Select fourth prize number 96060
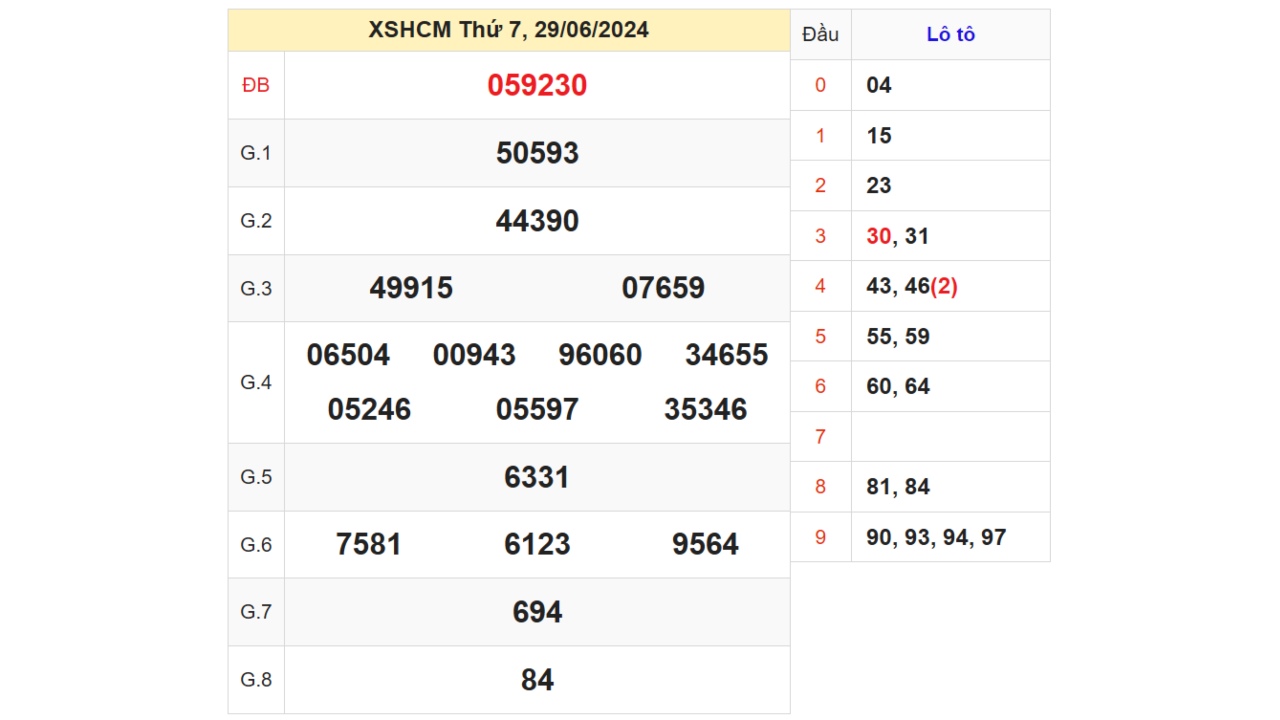Viewport: 1280px width, 720px height. pos(600,355)
